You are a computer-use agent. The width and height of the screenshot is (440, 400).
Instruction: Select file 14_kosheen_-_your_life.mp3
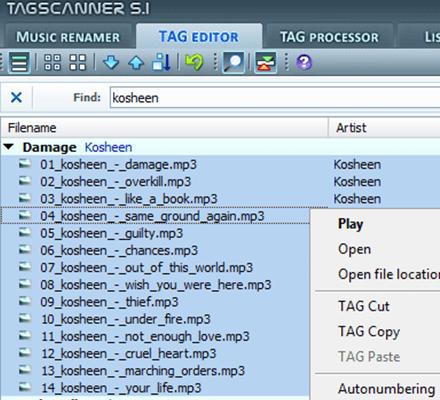[121, 388]
